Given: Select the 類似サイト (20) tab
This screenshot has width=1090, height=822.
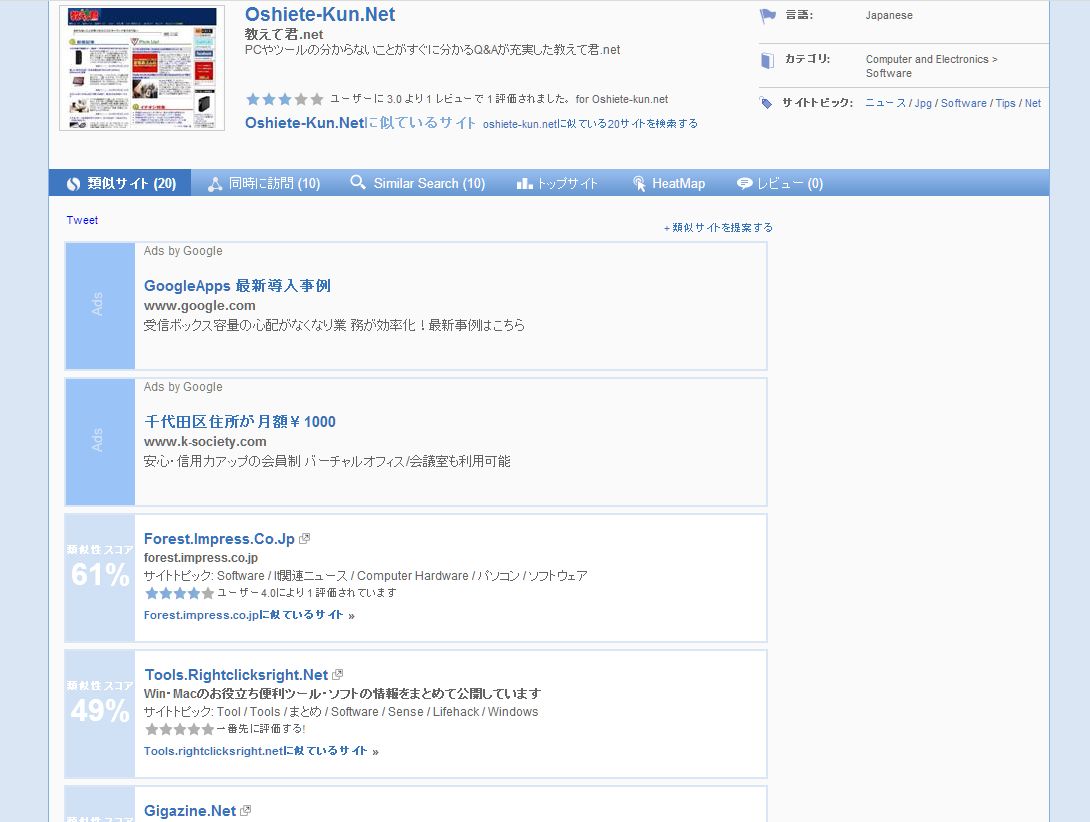Looking at the screenshot, I should tap(120, 183).
